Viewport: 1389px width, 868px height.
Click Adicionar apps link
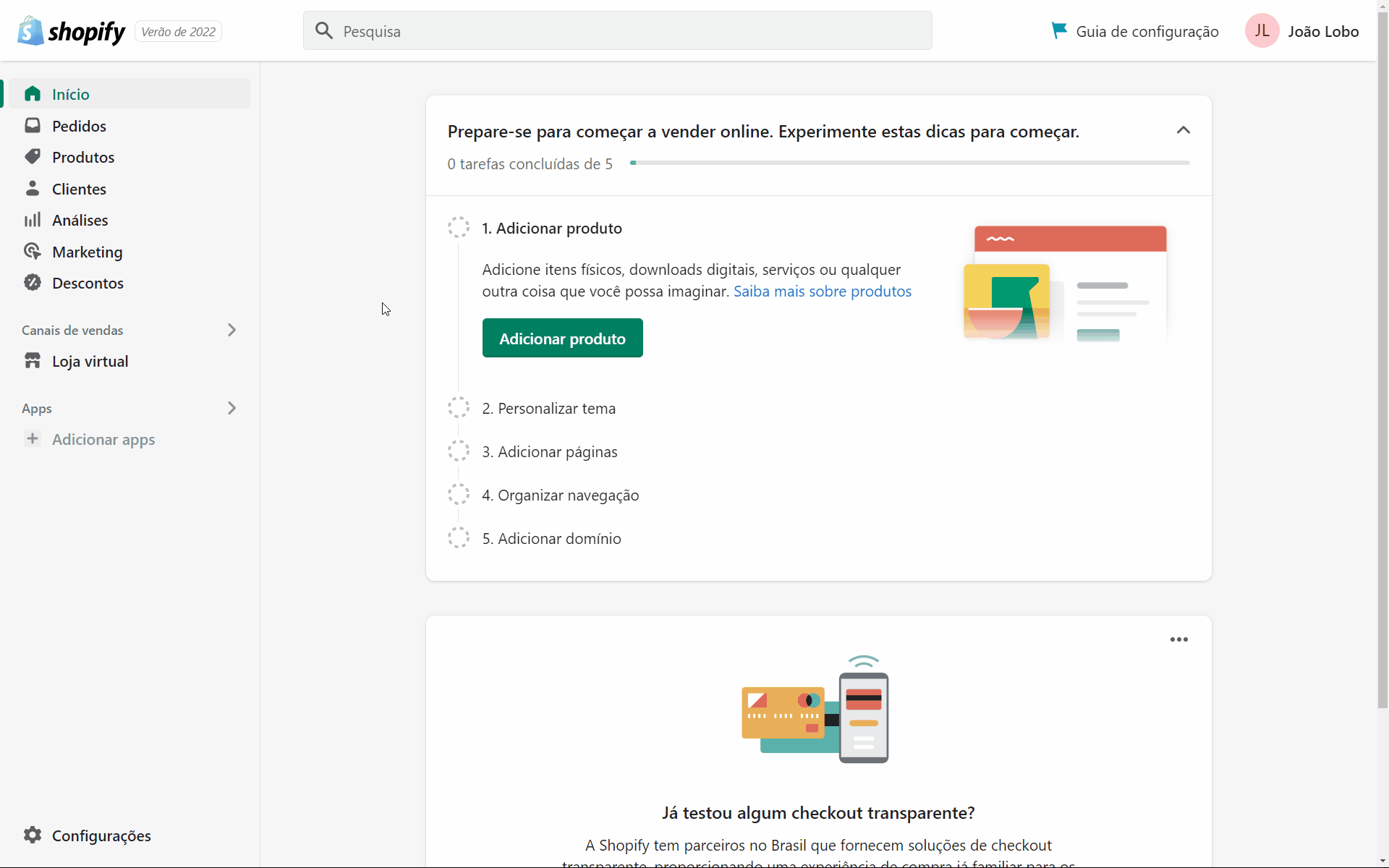103,439
